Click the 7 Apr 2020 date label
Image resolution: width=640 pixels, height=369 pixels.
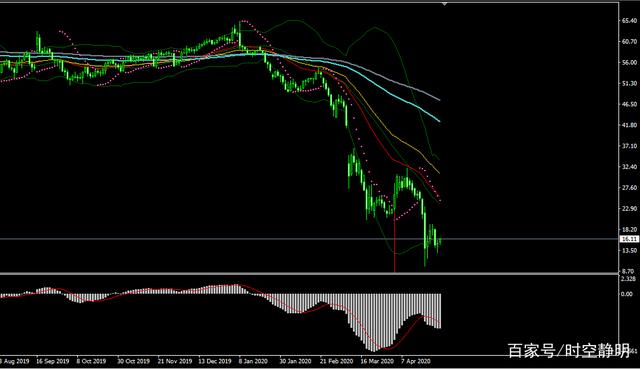point(416,361)
